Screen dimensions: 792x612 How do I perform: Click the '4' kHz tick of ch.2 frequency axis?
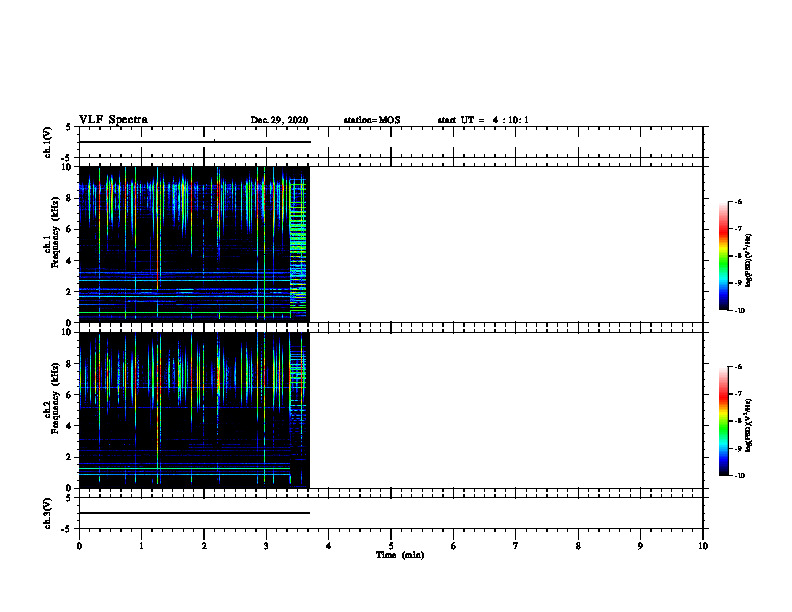(70, 426)
